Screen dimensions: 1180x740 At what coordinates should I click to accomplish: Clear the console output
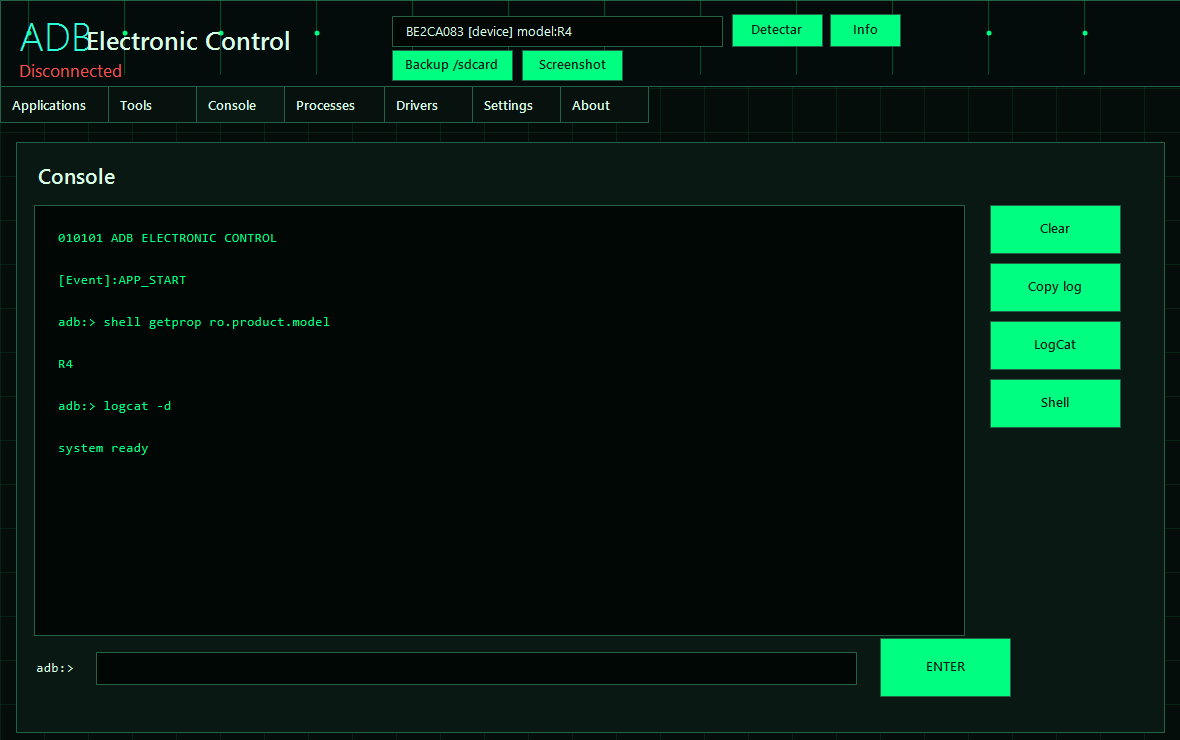click(x=1054, y=229)
